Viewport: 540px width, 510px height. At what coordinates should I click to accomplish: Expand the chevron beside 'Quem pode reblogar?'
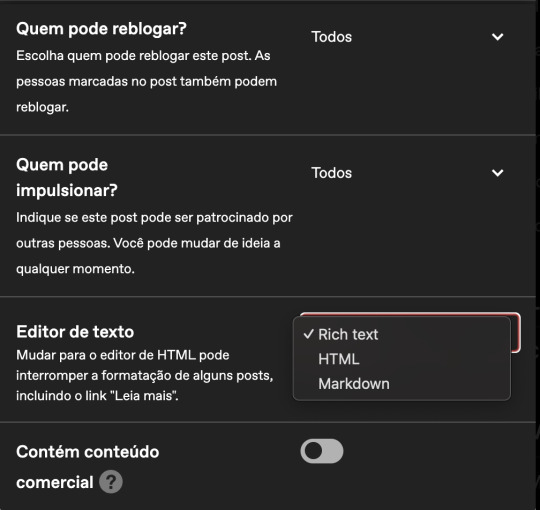click(497, 37)
